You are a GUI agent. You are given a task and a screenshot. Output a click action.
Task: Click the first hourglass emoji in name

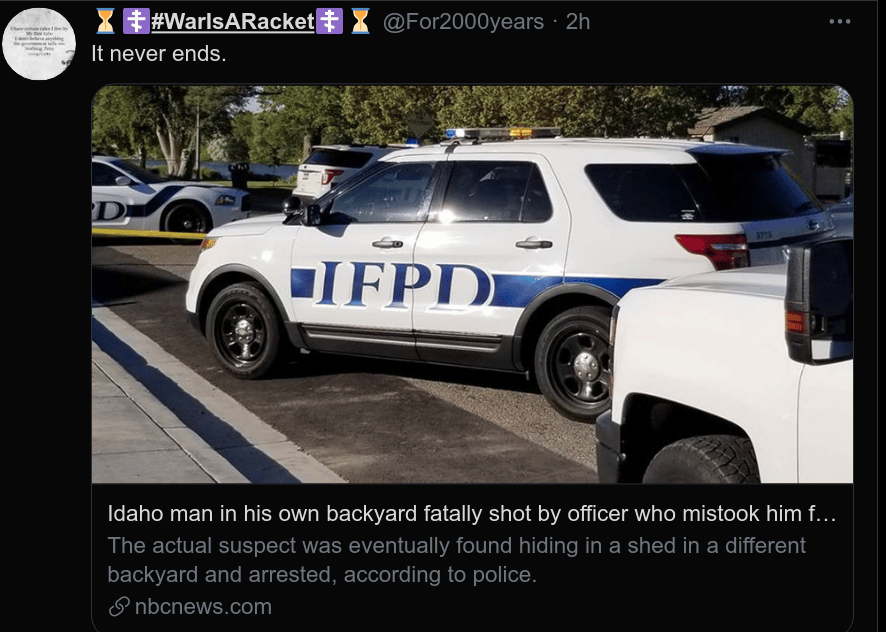105,21
